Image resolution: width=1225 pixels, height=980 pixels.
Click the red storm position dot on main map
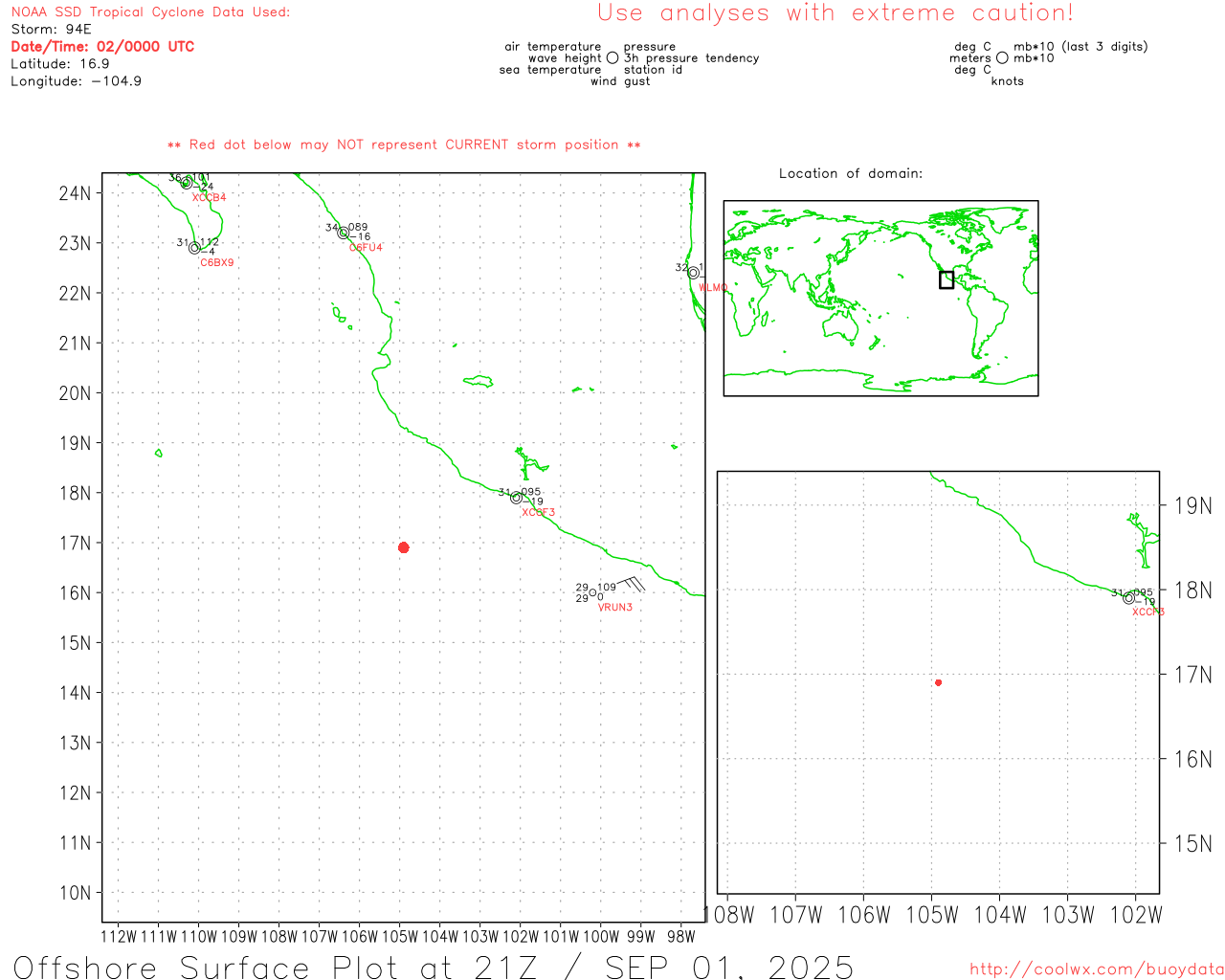pos(403,547)
